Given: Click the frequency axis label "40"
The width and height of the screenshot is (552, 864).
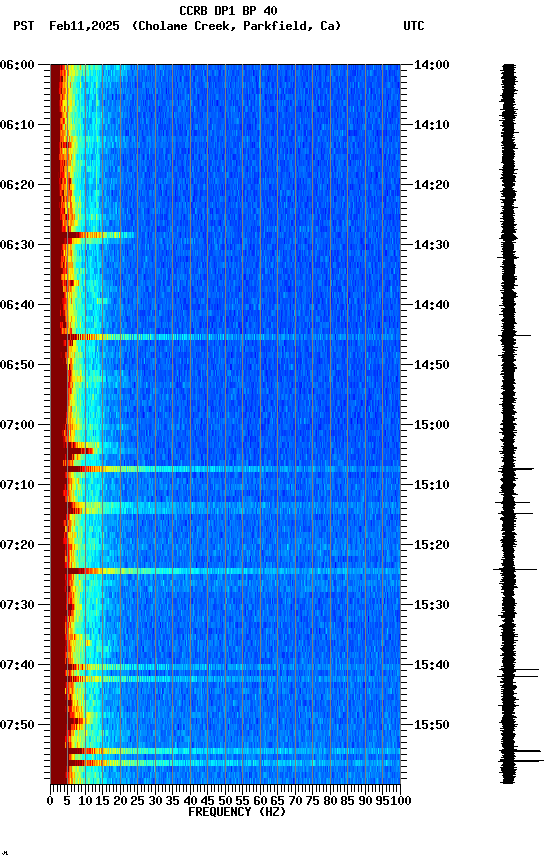Looking at the screenshot, I should pos(191,801).
